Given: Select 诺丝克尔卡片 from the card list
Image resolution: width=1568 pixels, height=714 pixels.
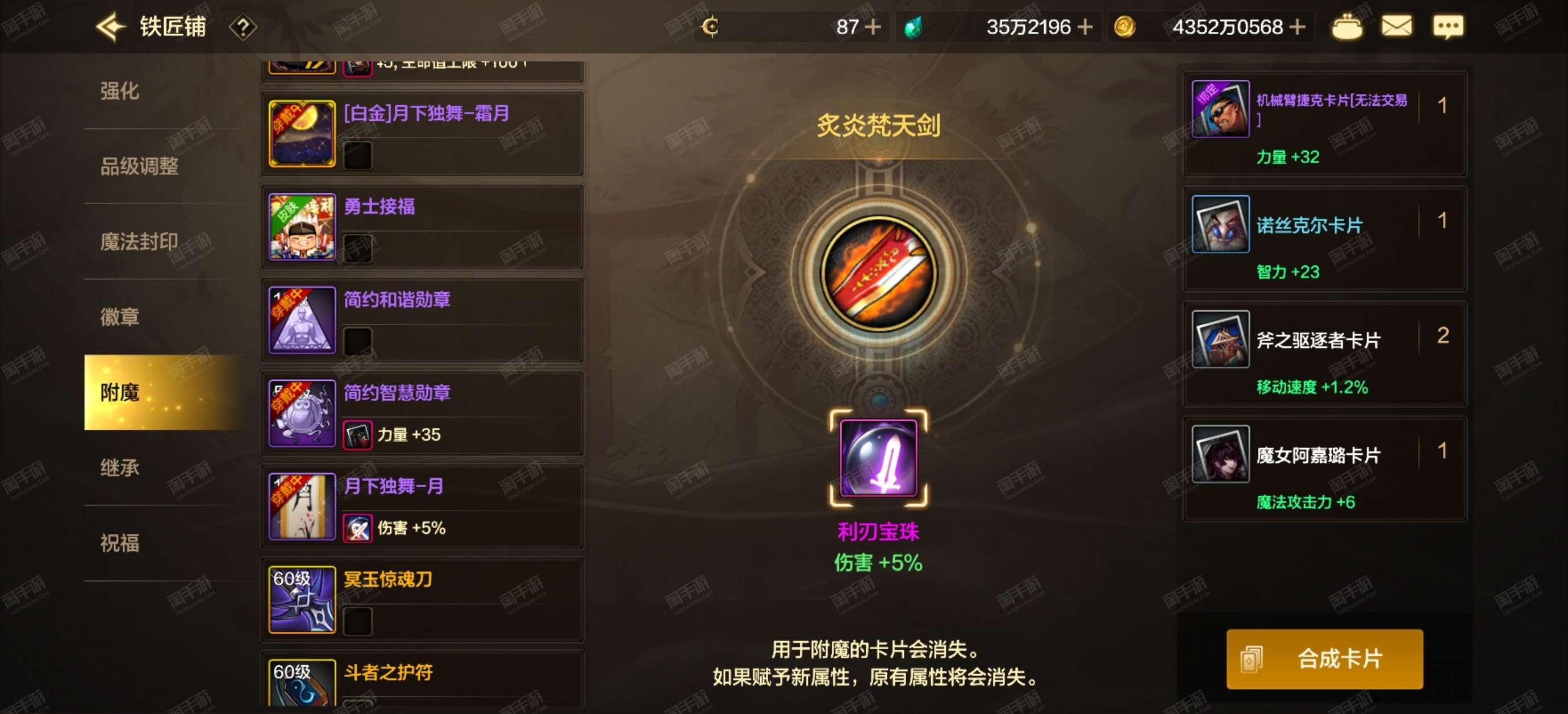Looking at the screenshot, I should (1324, 238).
